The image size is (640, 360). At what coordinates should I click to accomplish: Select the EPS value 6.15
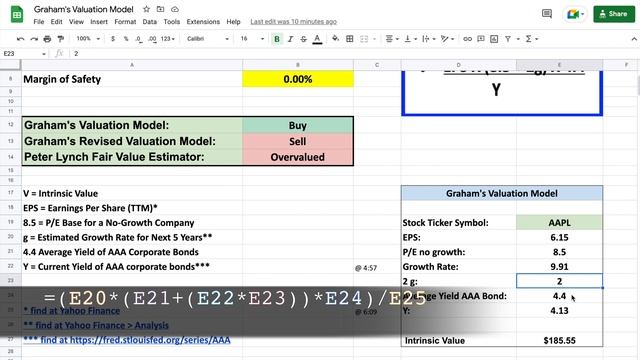click(x=559, y=237)
